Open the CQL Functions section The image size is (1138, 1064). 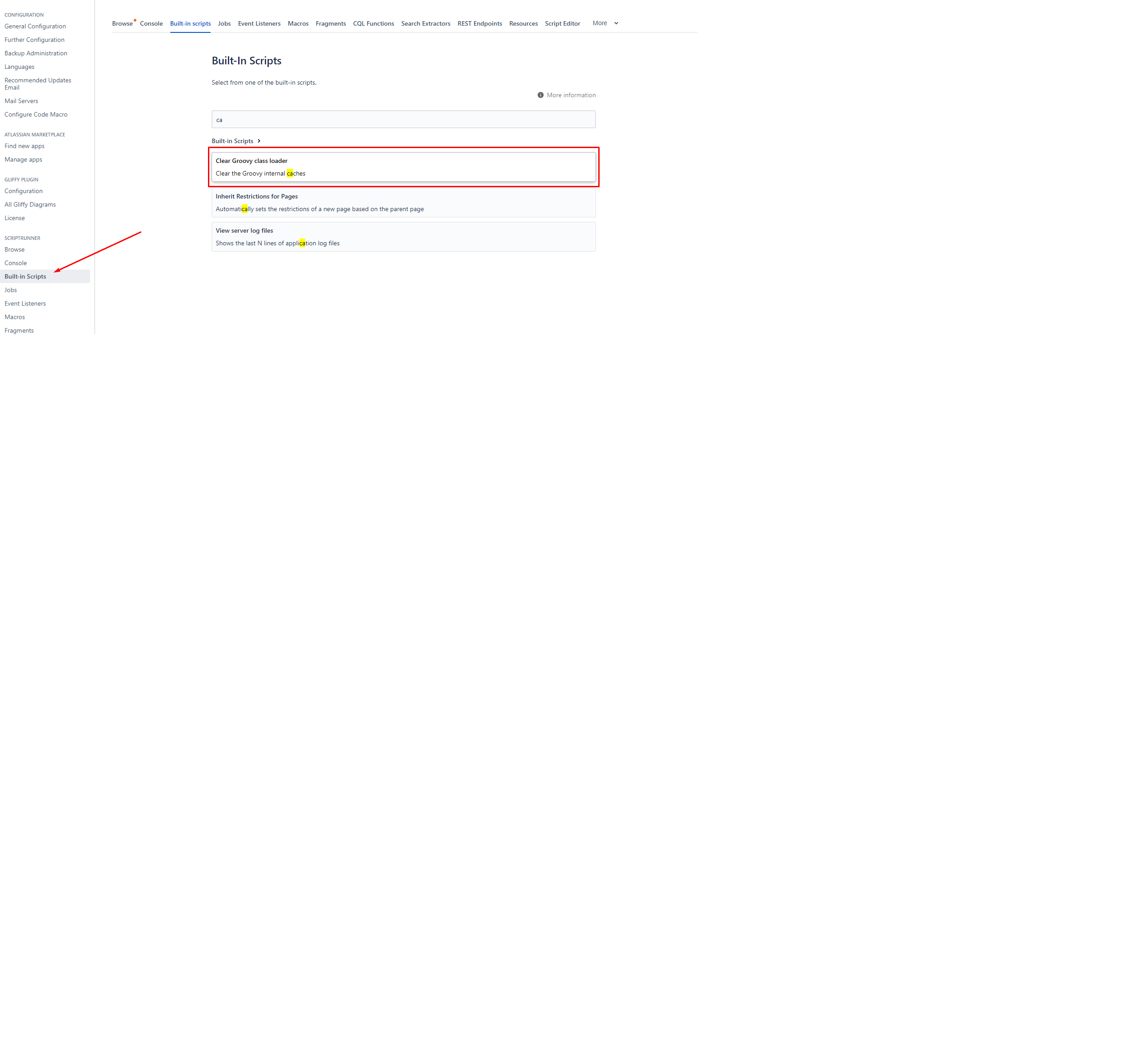[x=373, y=23]
